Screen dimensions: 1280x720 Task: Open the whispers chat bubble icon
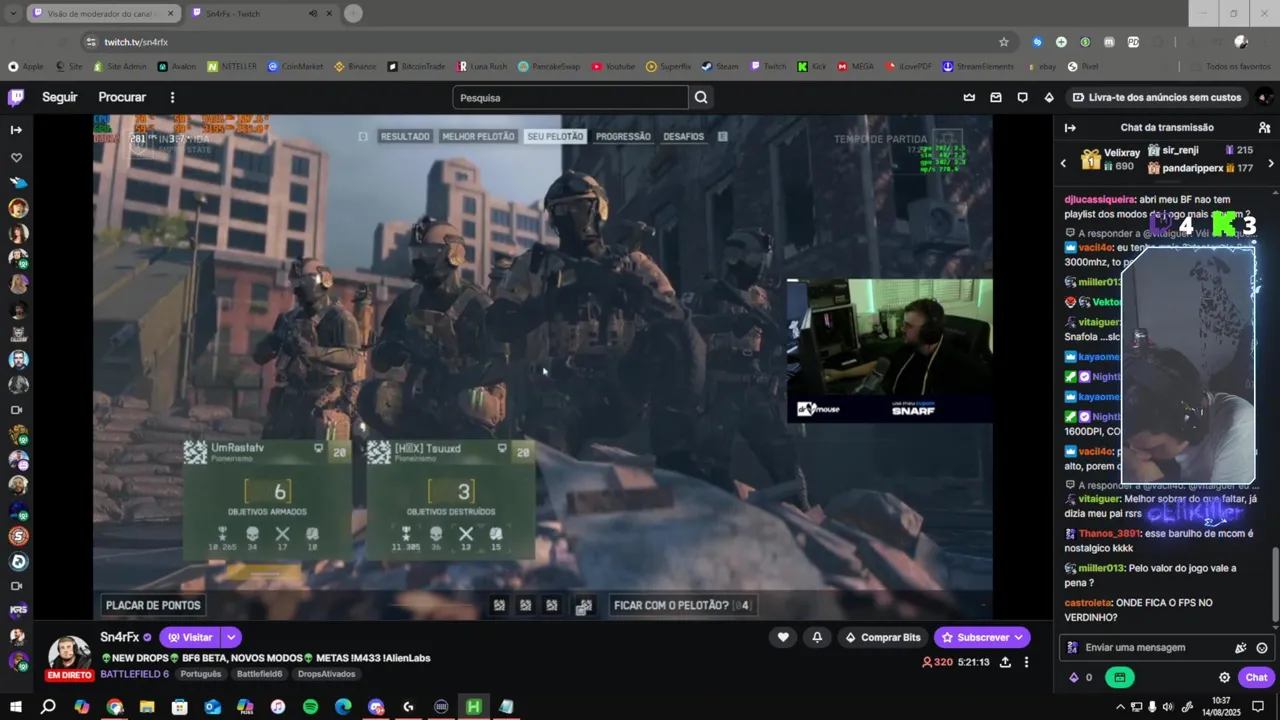1022,97
